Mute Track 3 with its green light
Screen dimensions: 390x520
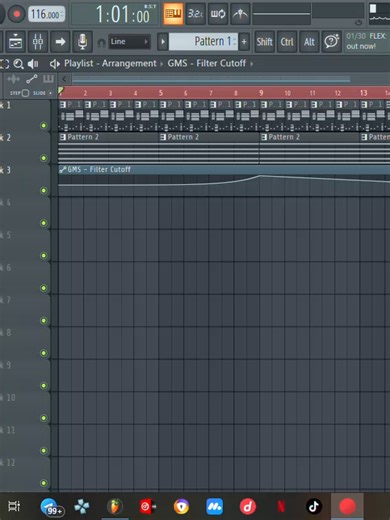pyautogui.click(x=44, y=191)
